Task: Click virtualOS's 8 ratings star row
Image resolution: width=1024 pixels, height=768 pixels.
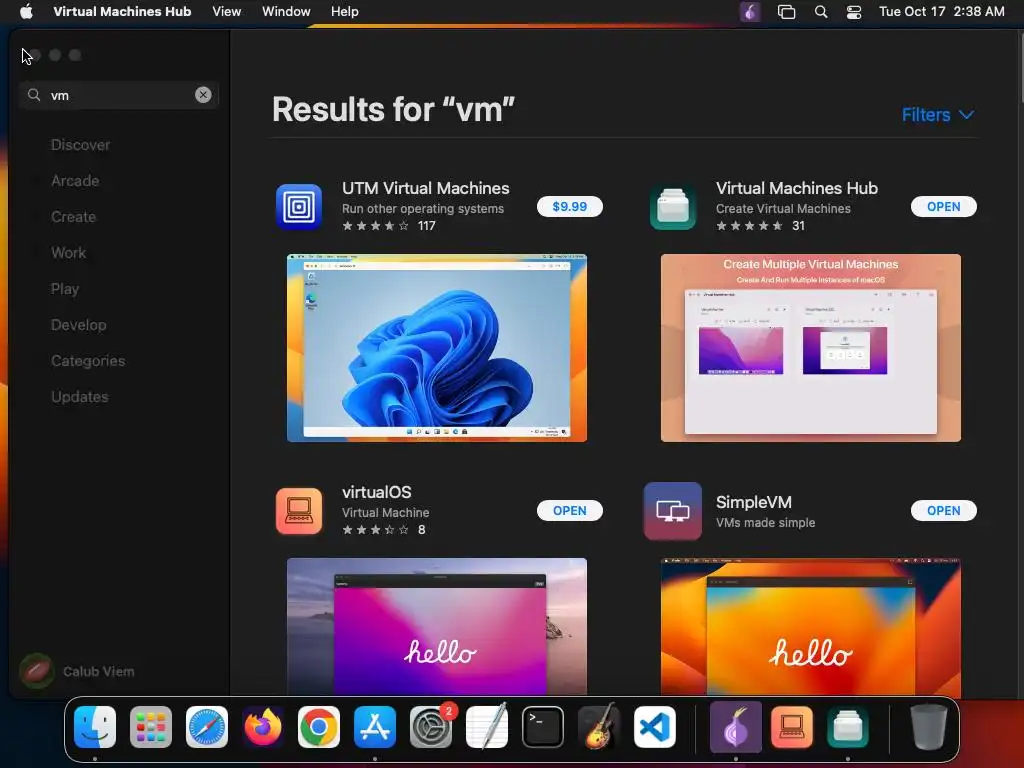Action: pos(376,530)
